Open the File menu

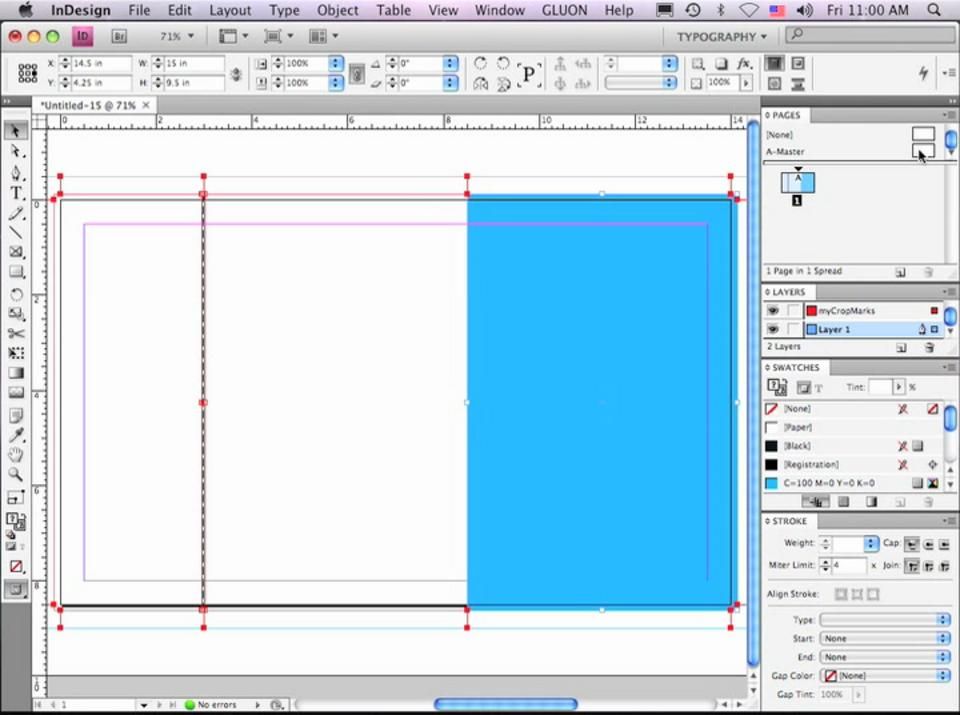click(139, 10)
